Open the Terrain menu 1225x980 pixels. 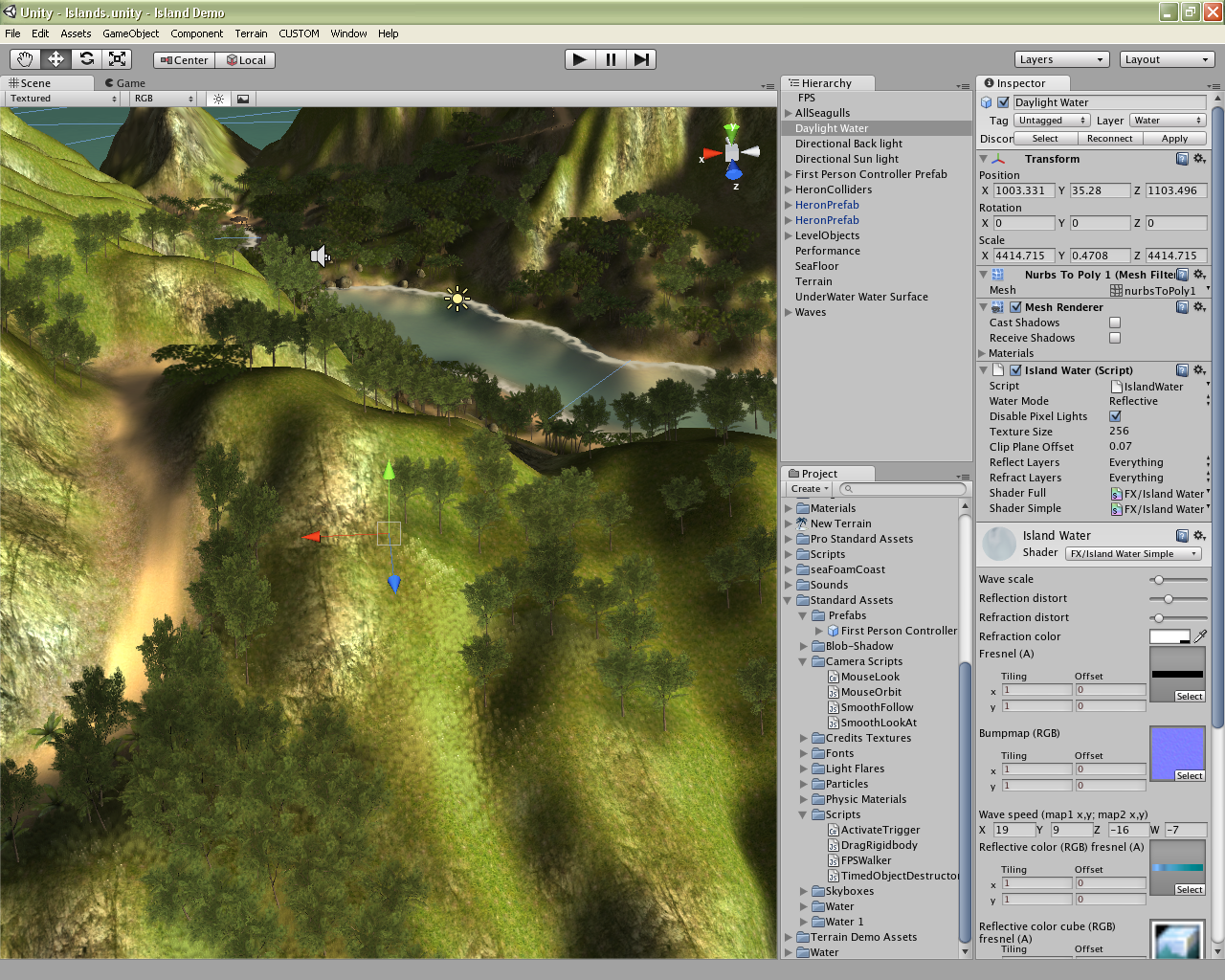tap(251, 33)
